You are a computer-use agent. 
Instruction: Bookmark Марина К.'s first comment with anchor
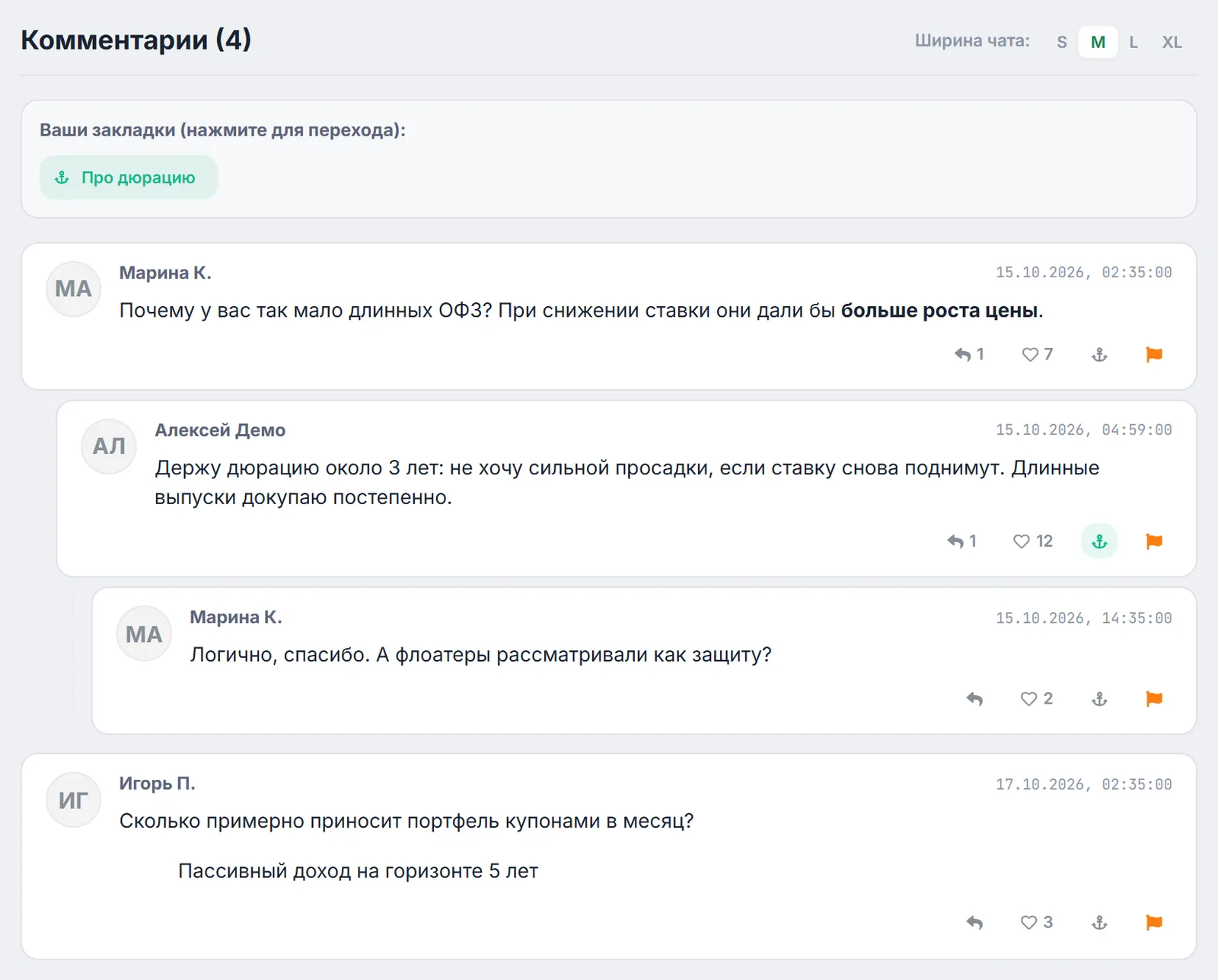(1099, 354)
